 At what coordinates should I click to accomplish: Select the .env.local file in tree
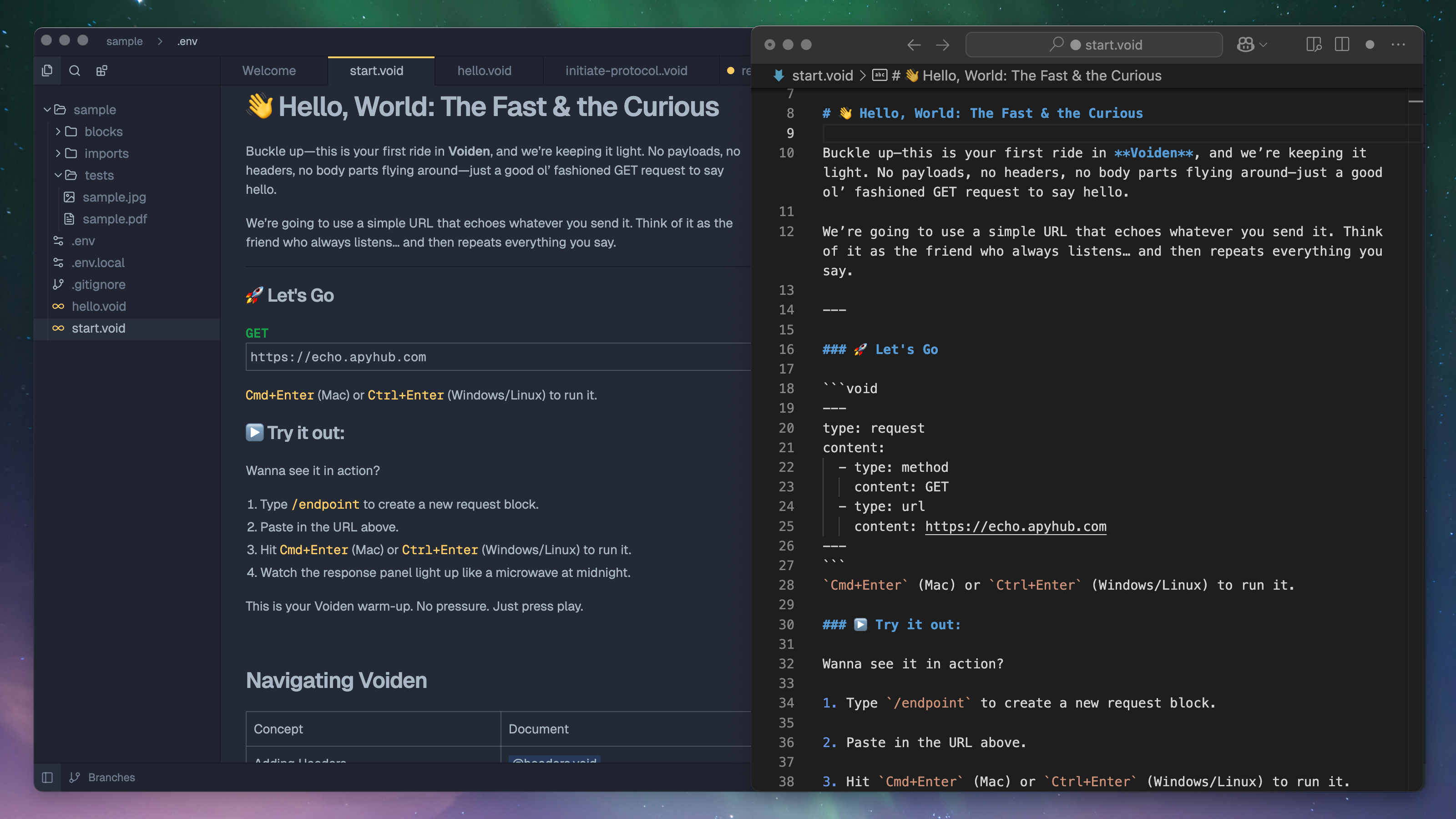pos(98,263)
